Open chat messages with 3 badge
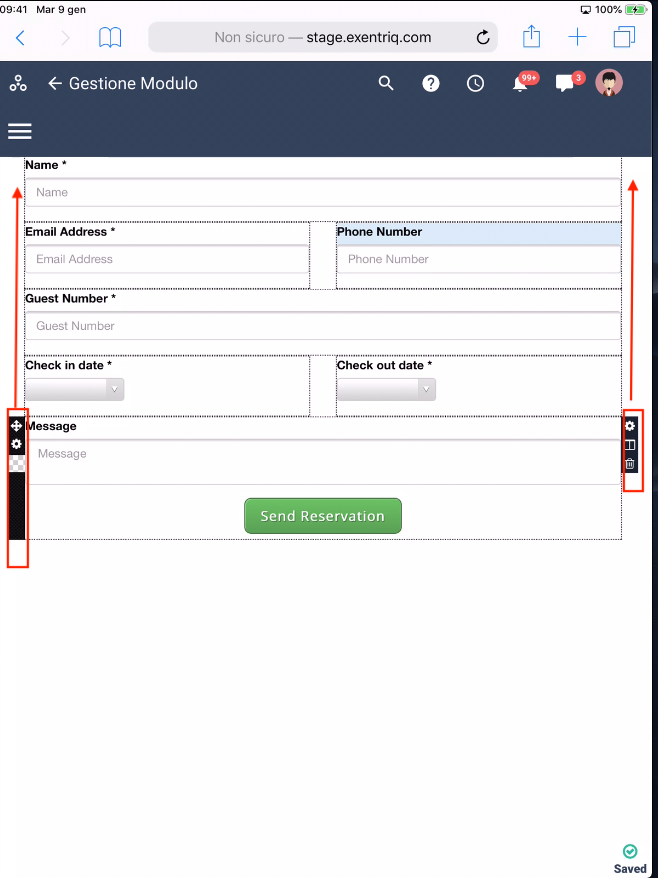Image resolution: width=658 pixels, height=878 pixels. click(565, 84)
